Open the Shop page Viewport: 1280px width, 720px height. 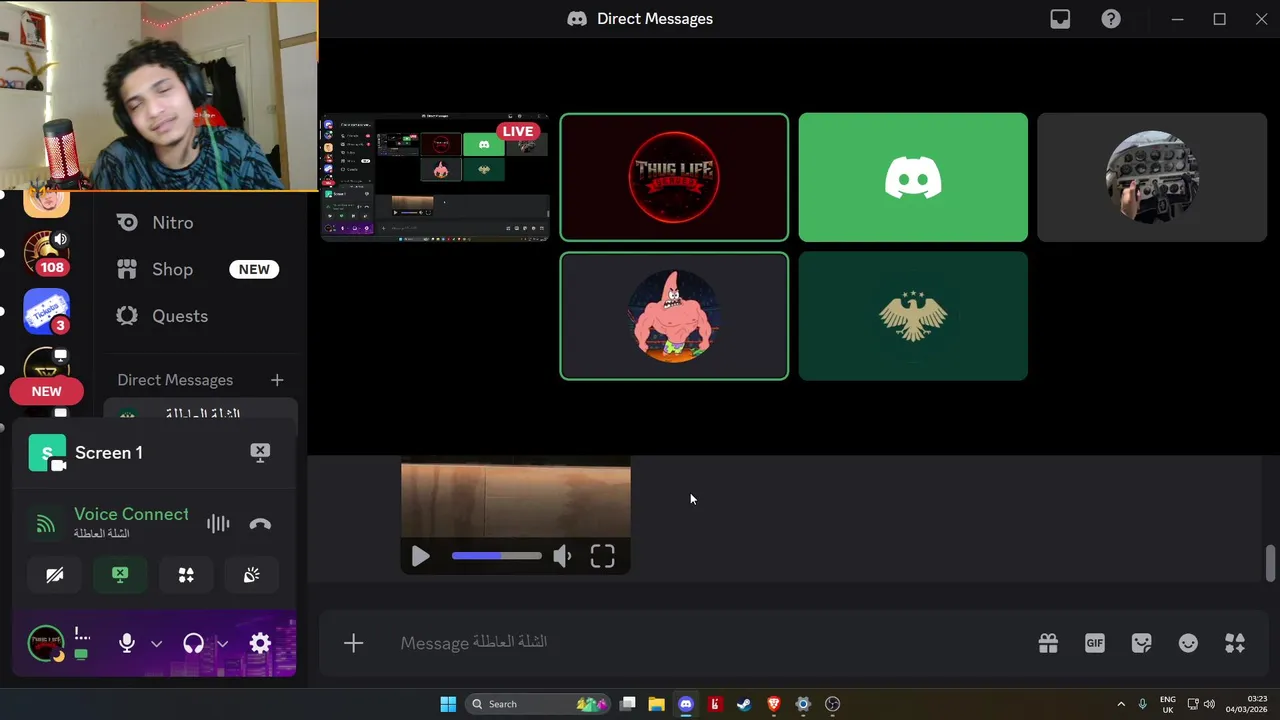[x=200, y=269]
